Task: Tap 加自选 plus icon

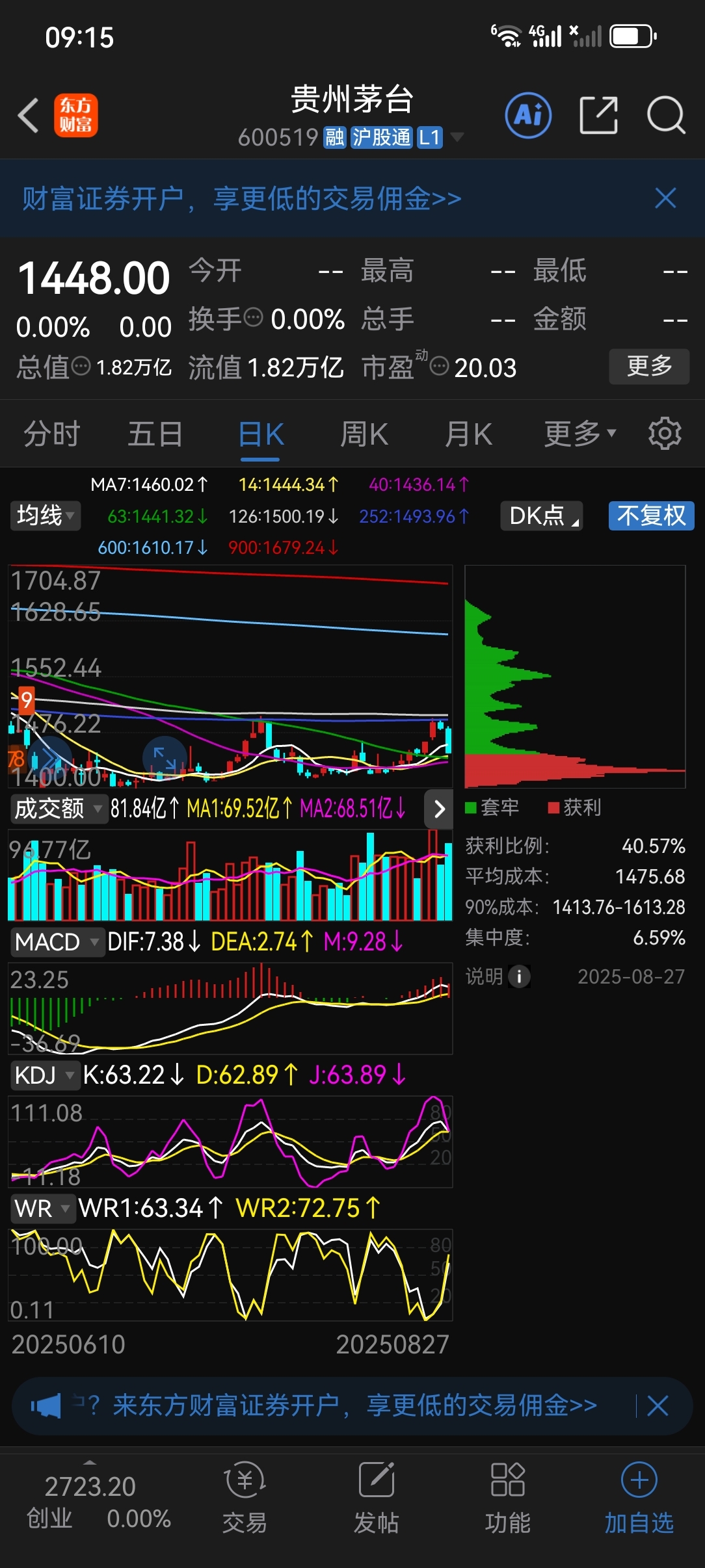Action: 639,1480
